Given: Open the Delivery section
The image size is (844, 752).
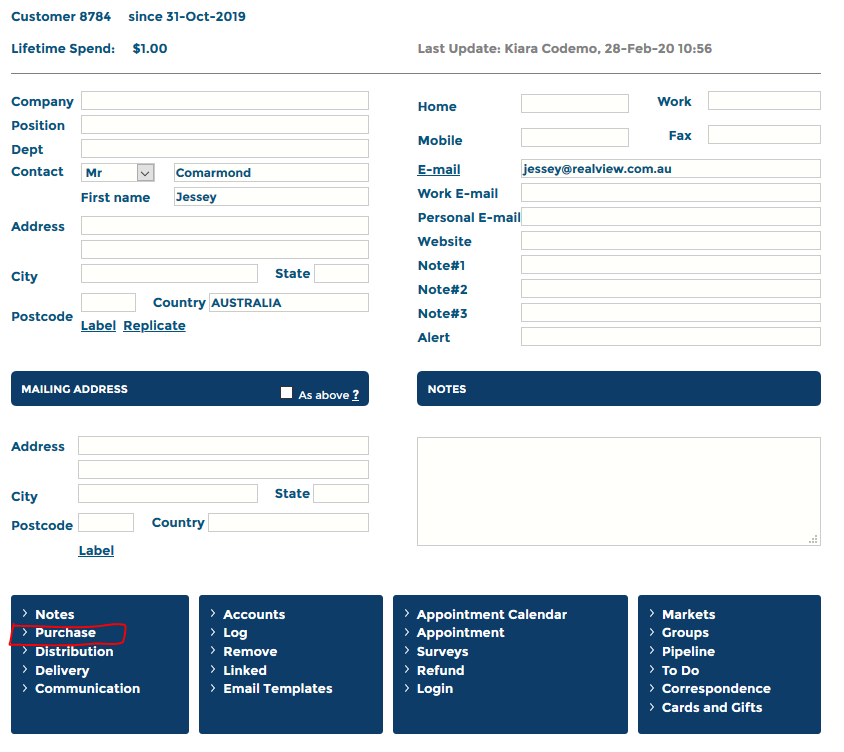Looking at the screenshot, I should [62, 670].
